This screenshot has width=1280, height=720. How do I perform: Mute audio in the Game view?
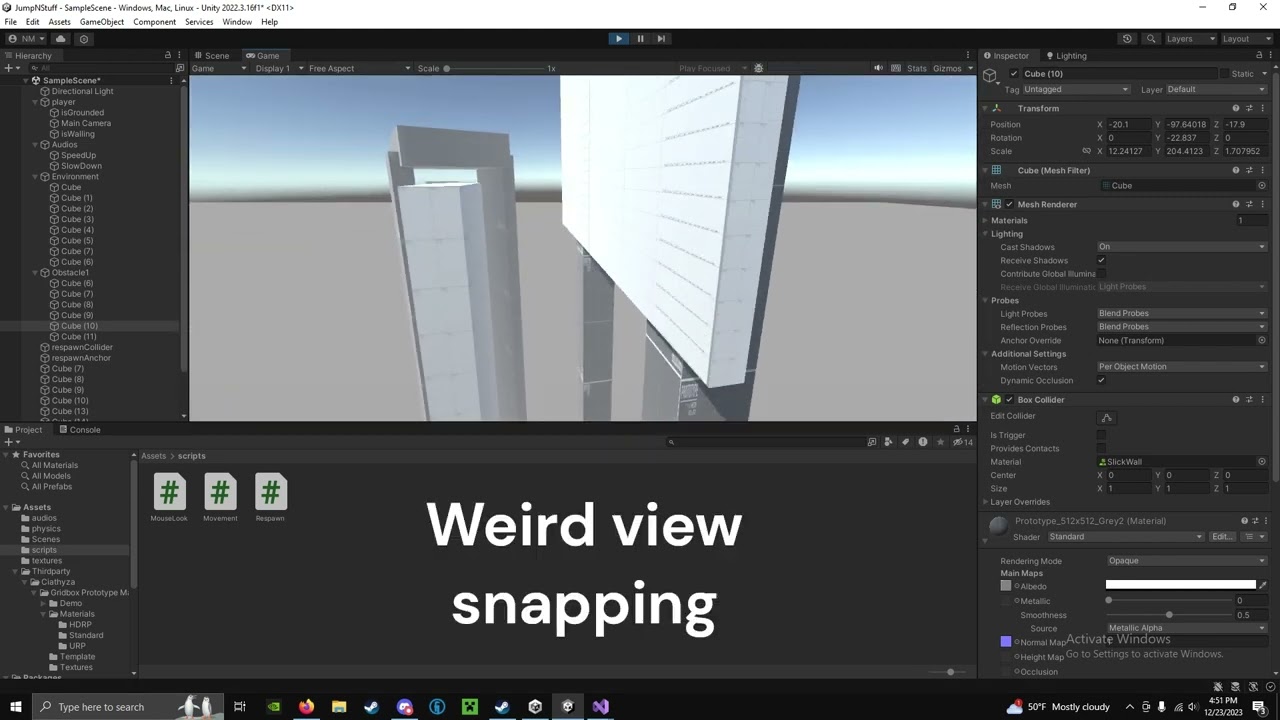tap(878, 68)
